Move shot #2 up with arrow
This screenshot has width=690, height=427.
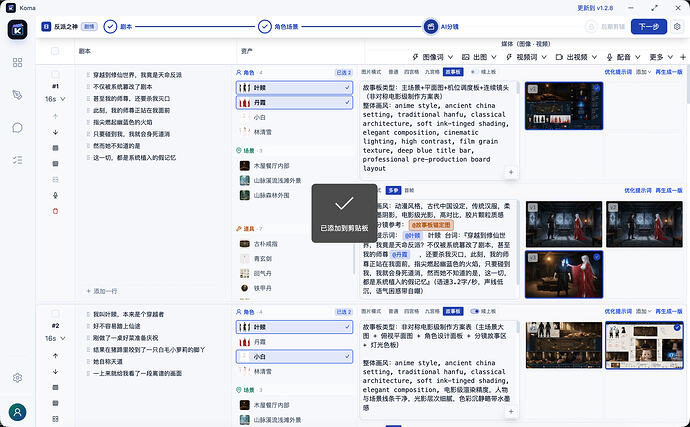click(55, 356)
